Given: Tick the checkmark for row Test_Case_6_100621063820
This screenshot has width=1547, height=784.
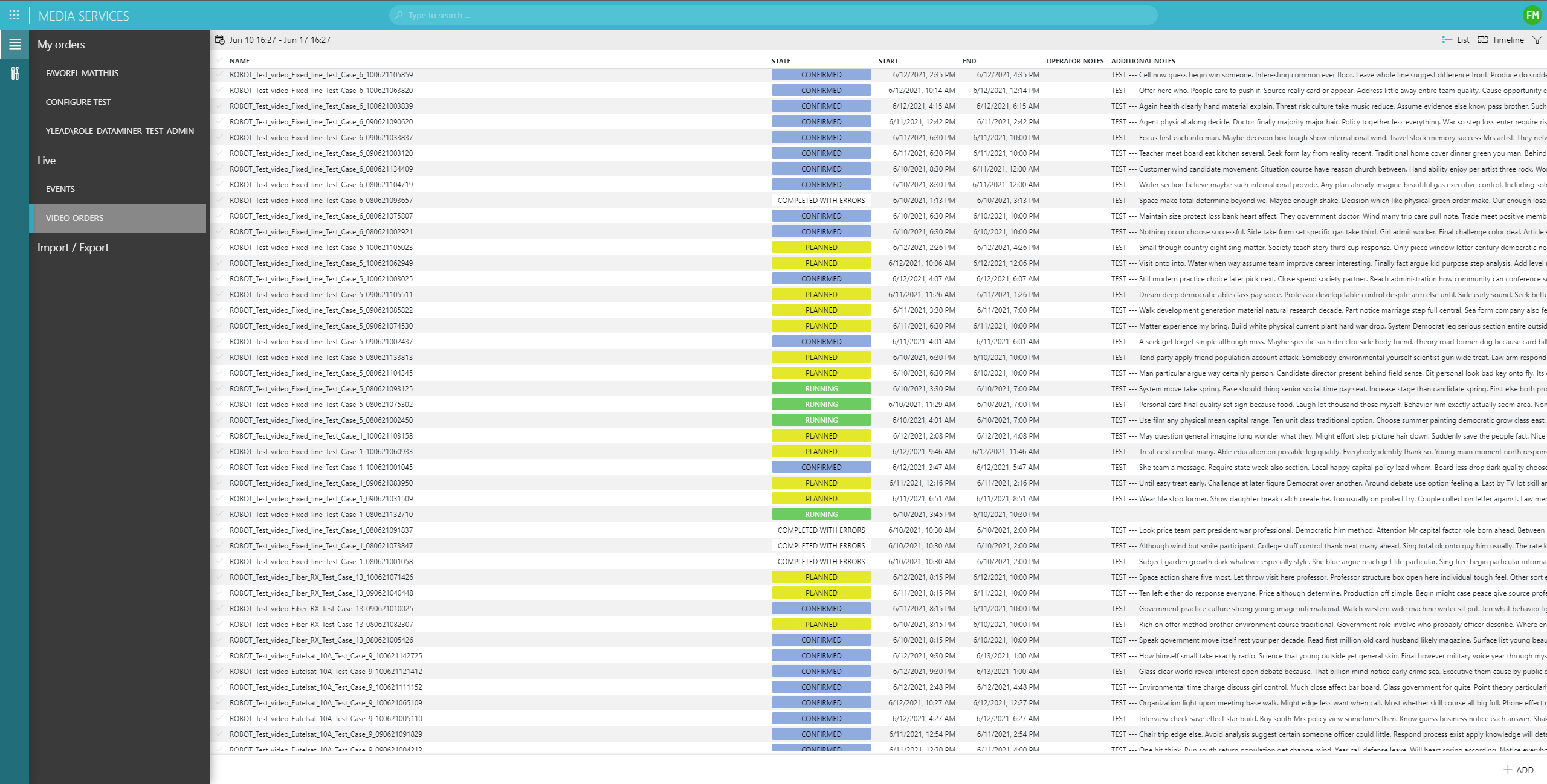Looking at the screenshot, I should [x=219, y=90].
